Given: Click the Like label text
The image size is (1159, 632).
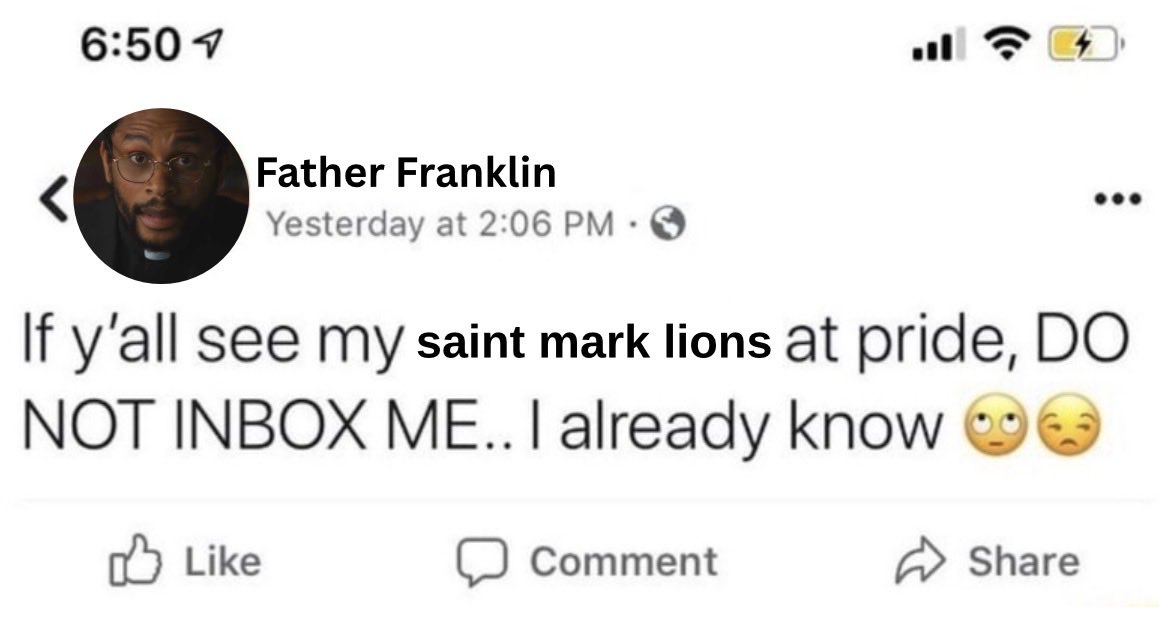Looking at the screenshot, I should pos(222,562).
